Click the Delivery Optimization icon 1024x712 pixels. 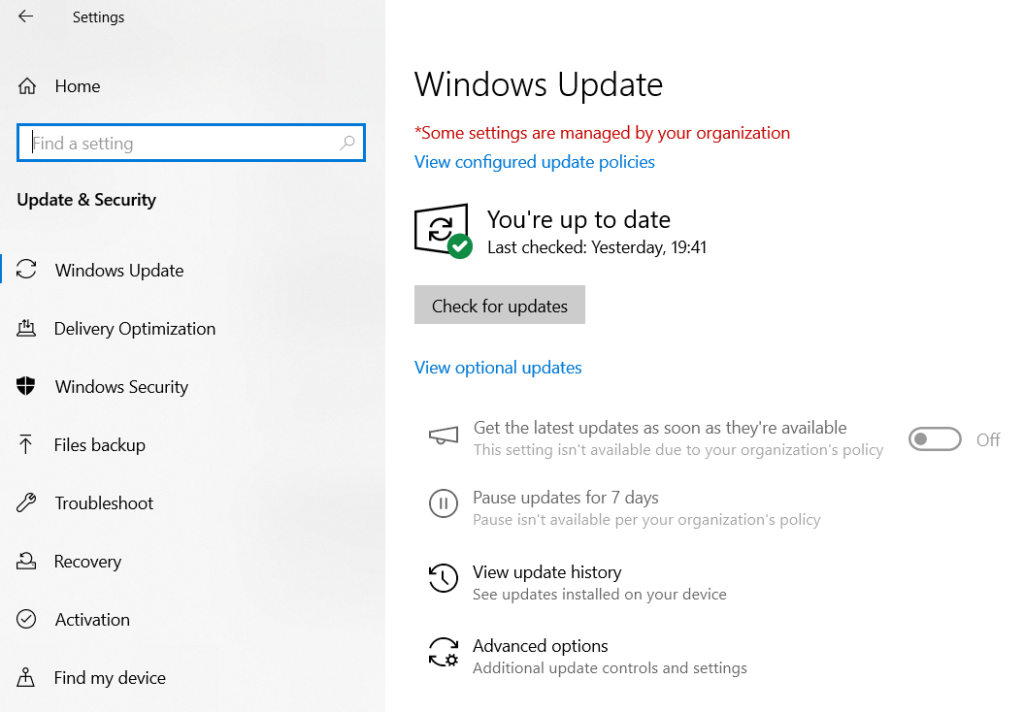pos(26,328)
